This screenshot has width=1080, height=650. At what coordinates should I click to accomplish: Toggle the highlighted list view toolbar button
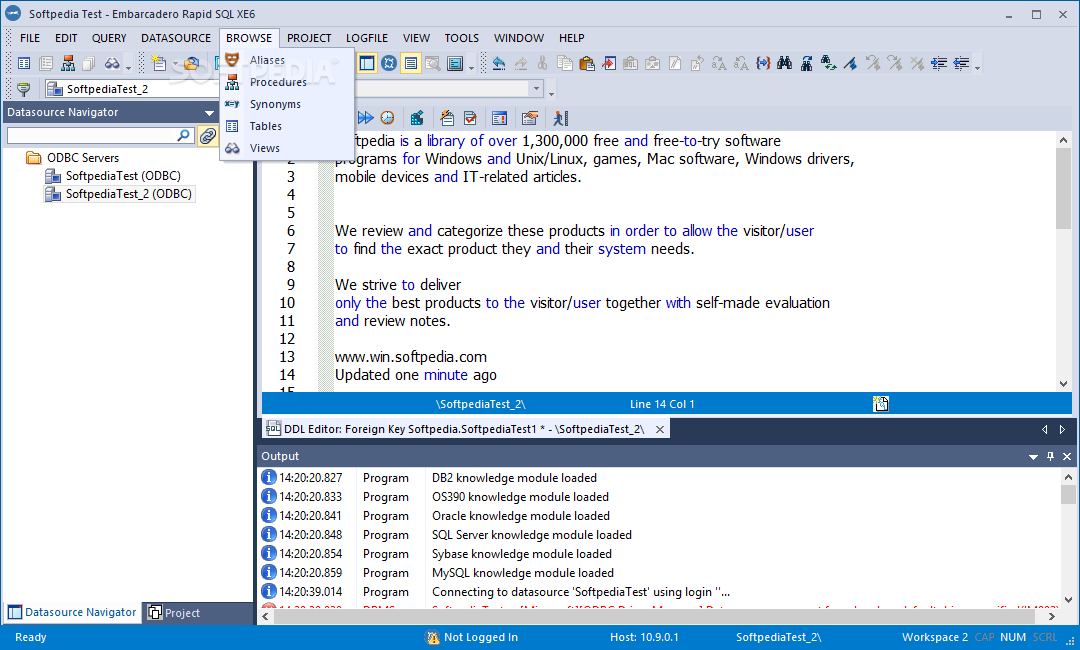pos(411,64)
